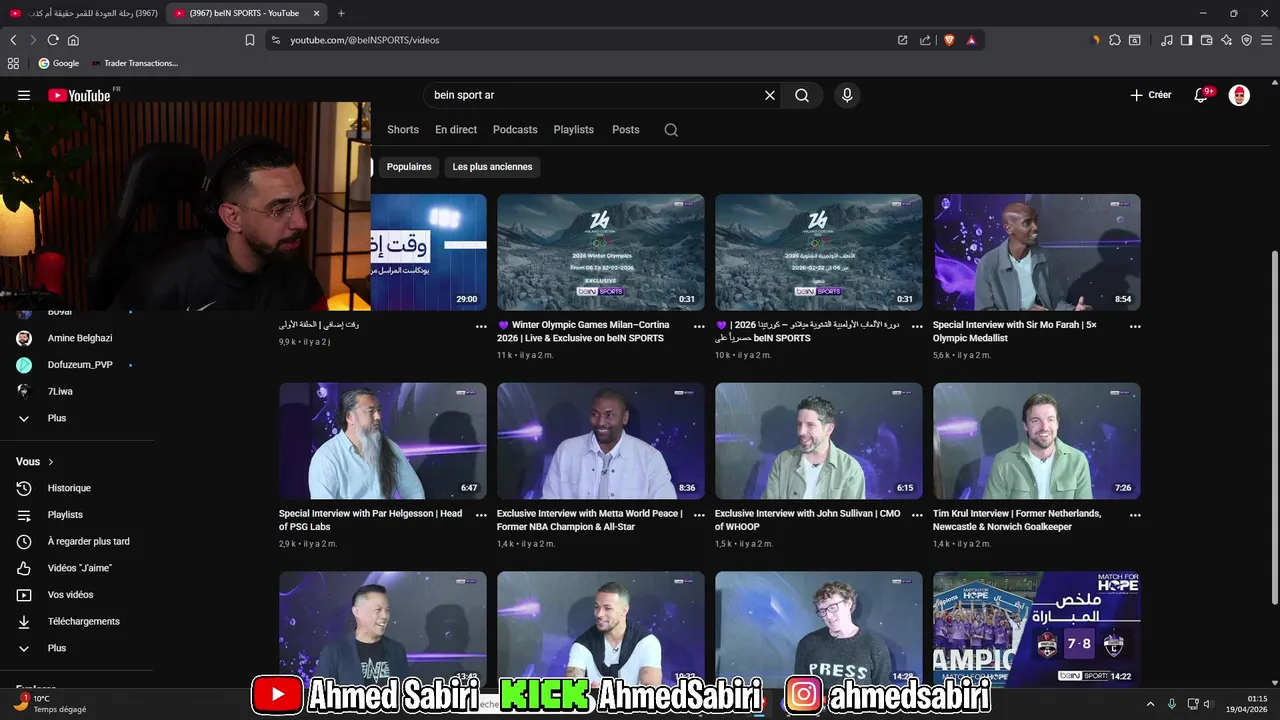Open the YouTube hamburger guide menu

tap(24, 95)
